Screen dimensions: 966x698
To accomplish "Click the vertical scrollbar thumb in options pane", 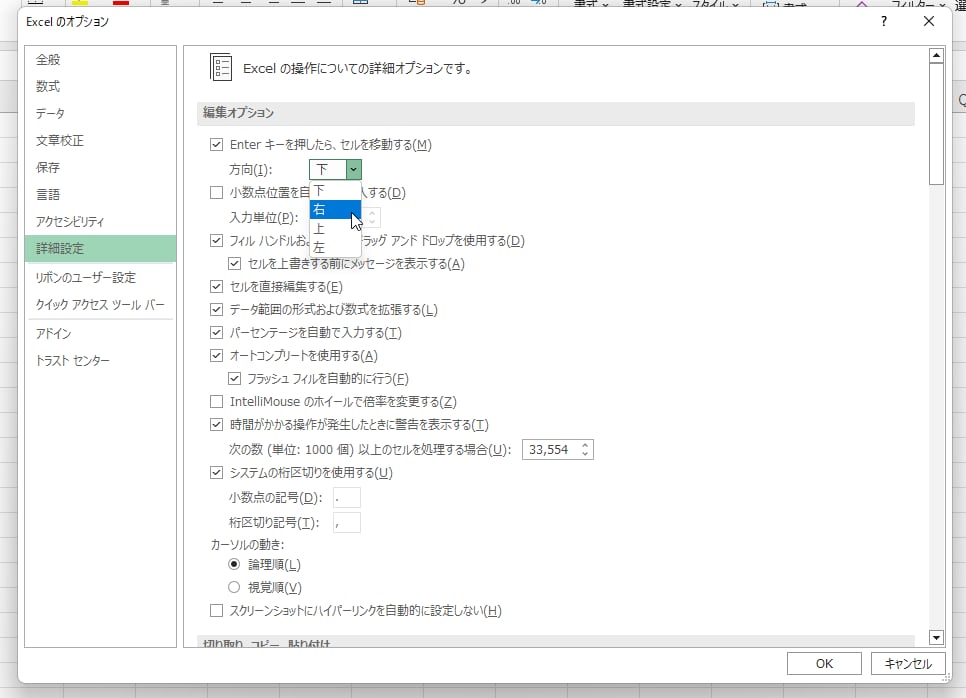I will [x=936, y=123].
